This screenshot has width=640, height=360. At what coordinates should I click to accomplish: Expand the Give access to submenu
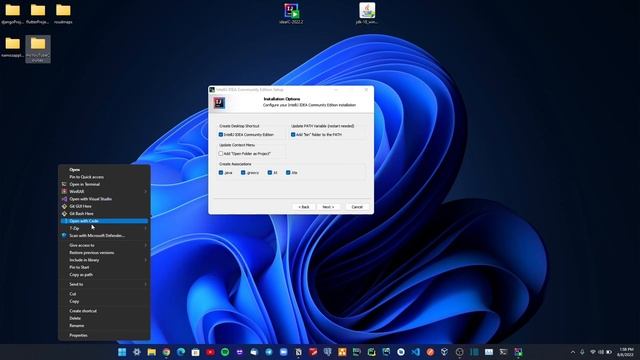pyautogui.click(x=104, y=245)
